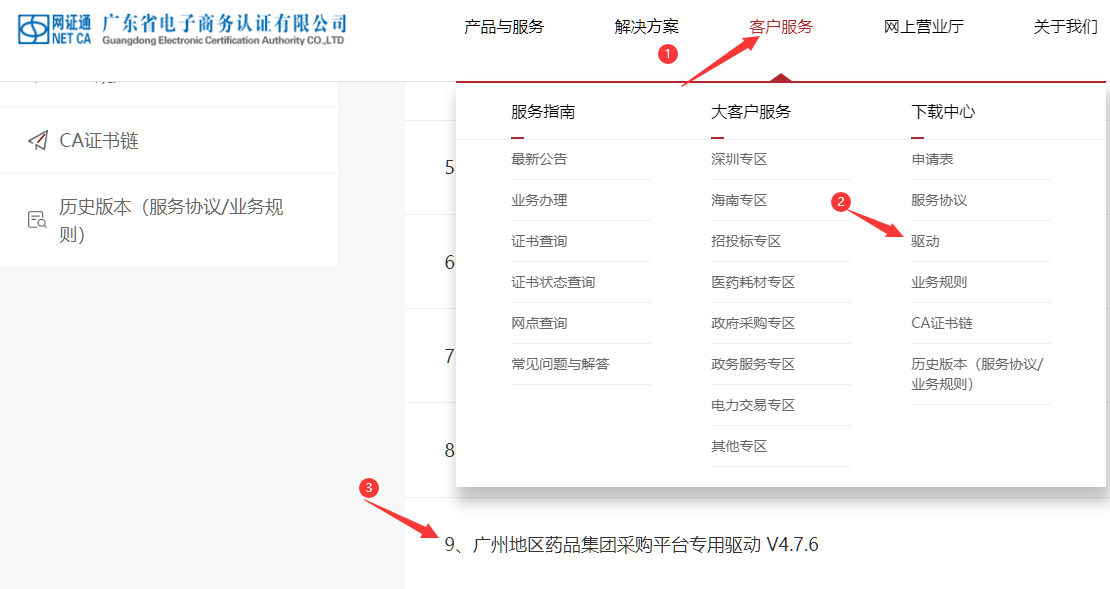The height and width of the screenshot is (589, 1110).
Task: Select CA证书链 in the left sidebar
Action: tap(98, 140)
